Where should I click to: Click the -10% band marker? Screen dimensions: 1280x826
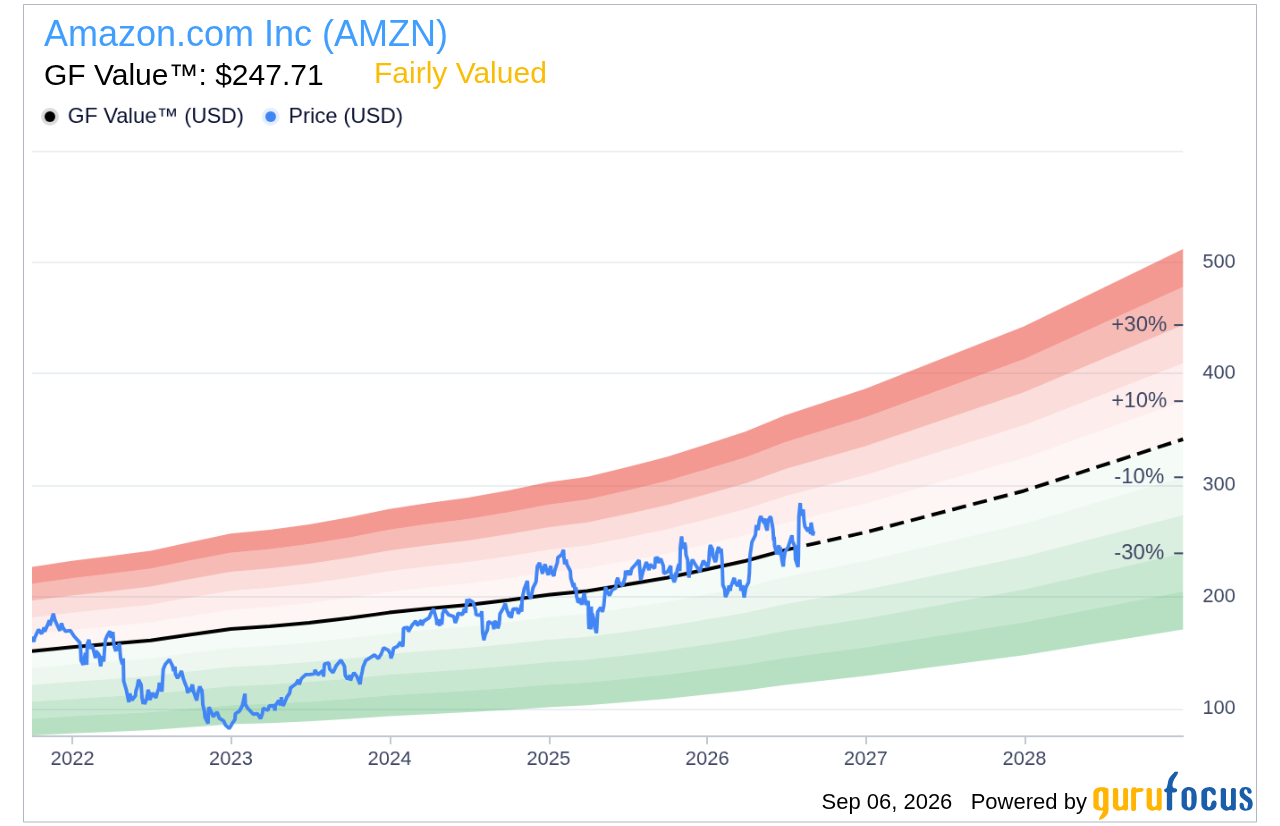click(1139, 476)
